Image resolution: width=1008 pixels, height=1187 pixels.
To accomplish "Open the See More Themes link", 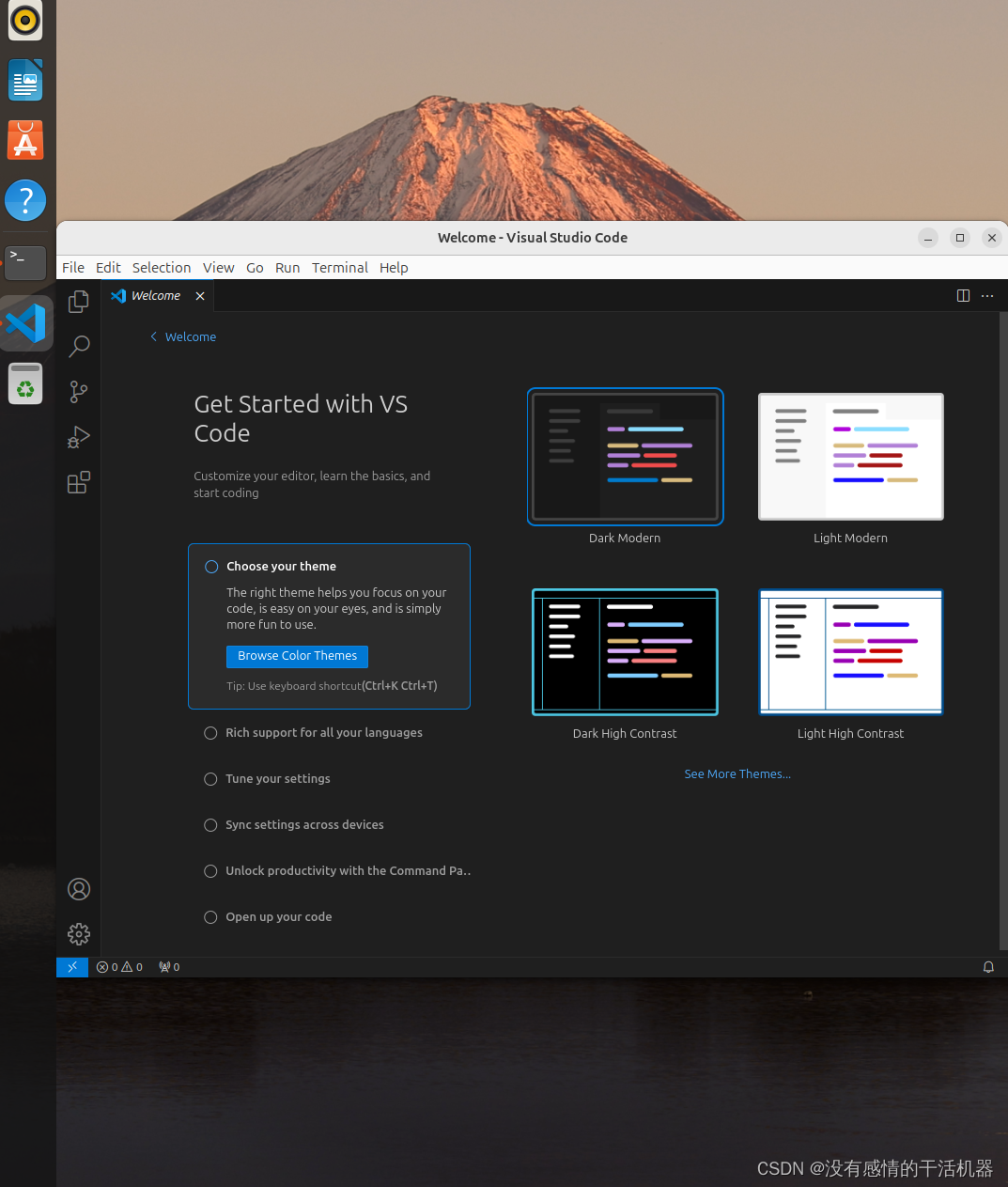I will [x=737, y=774].
